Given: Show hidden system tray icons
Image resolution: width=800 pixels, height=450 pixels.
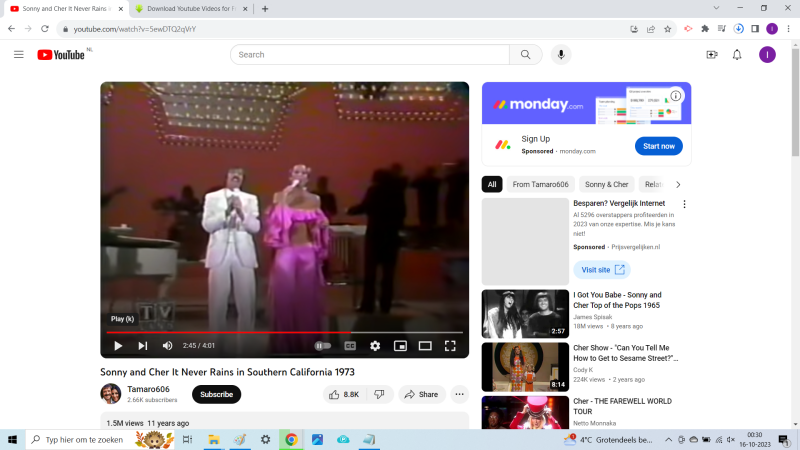Looking at the screenshot, I should (x=668, y=439).
